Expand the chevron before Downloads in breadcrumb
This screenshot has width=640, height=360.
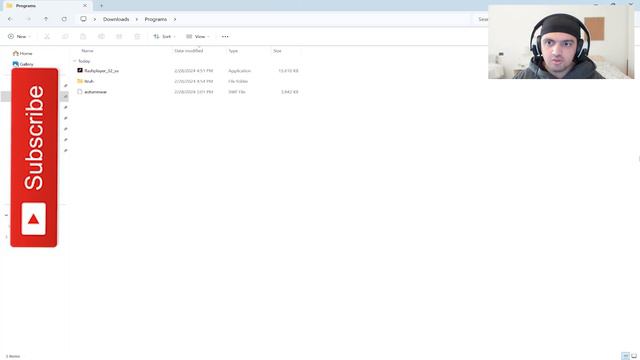coord(95,19)
